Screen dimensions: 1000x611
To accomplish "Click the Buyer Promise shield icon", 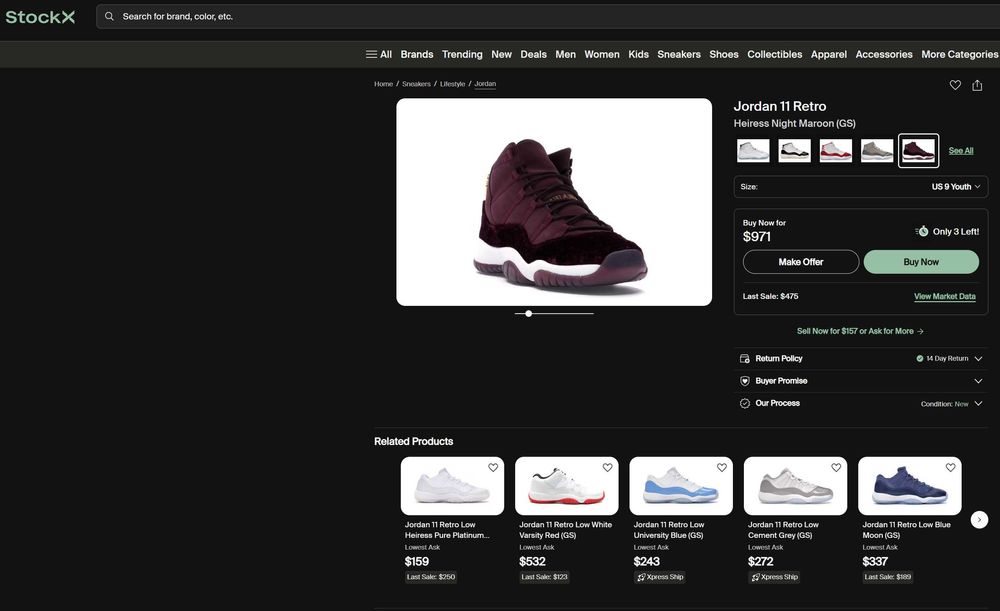I will (744, 381).
